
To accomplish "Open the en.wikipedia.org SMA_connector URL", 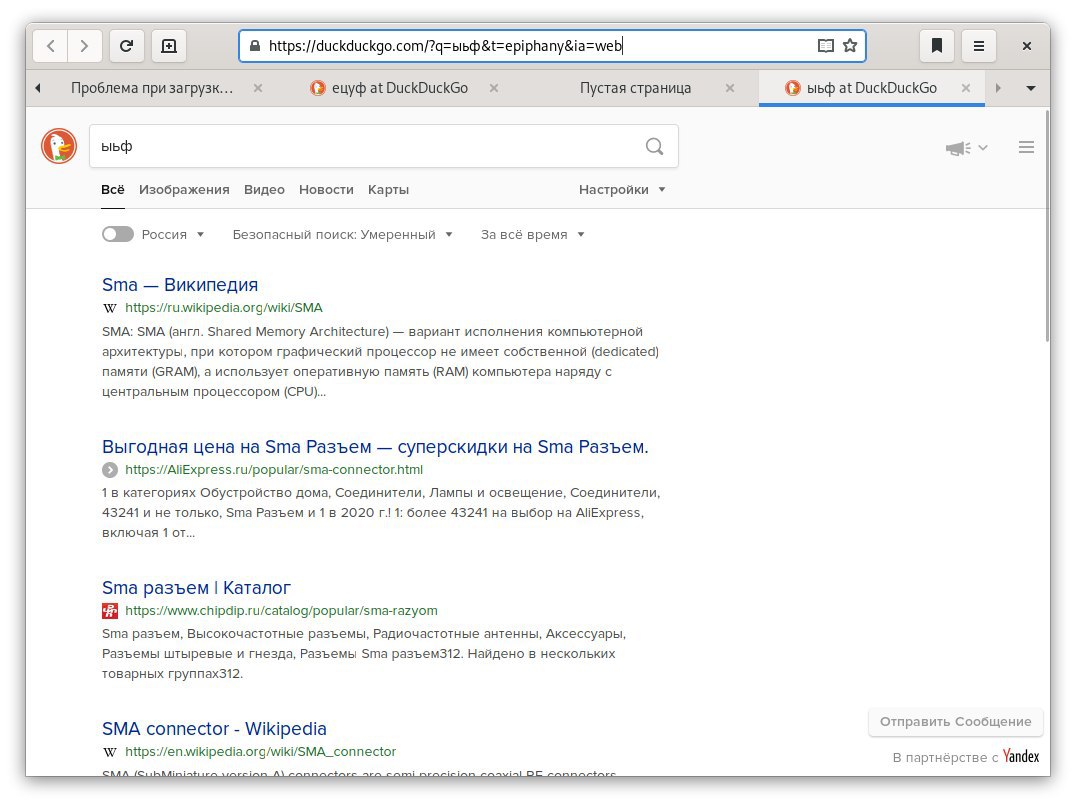I will (261, 752).
